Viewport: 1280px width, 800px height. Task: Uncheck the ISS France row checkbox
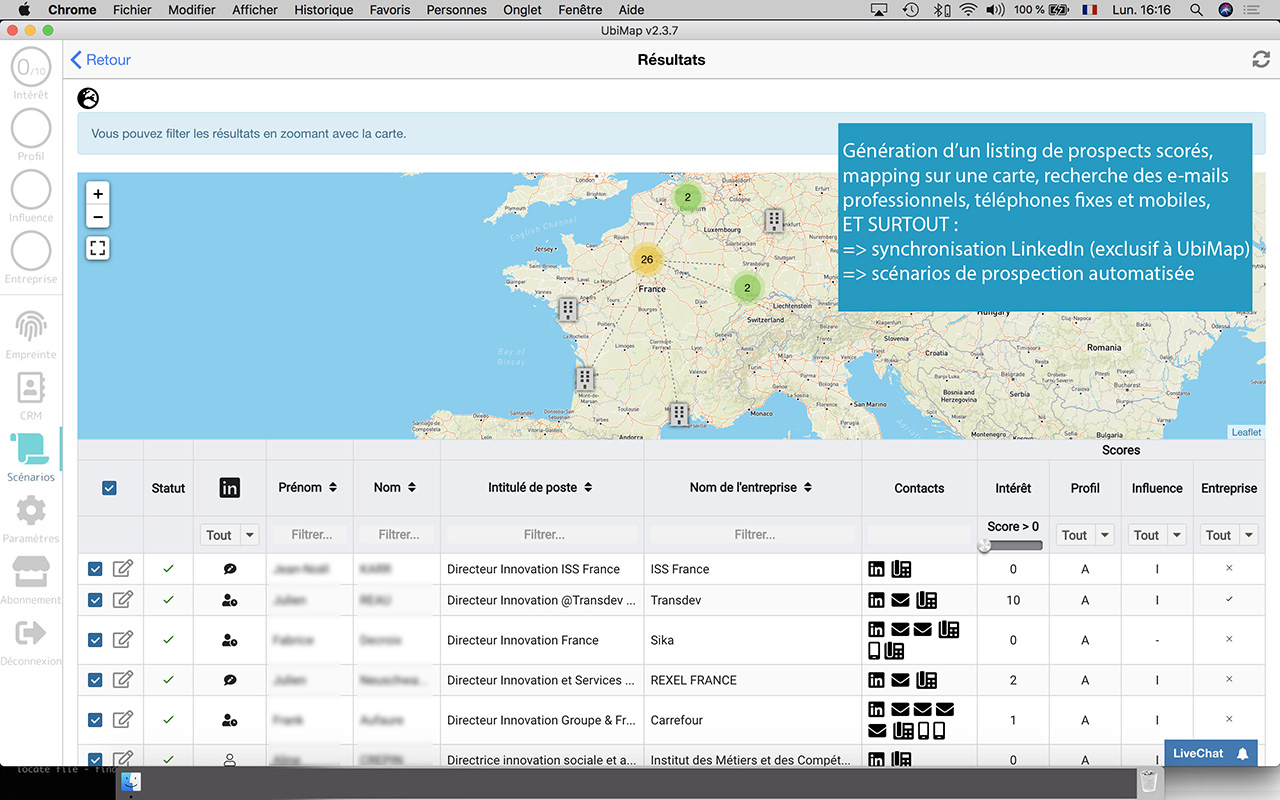(x=95, y=569)
